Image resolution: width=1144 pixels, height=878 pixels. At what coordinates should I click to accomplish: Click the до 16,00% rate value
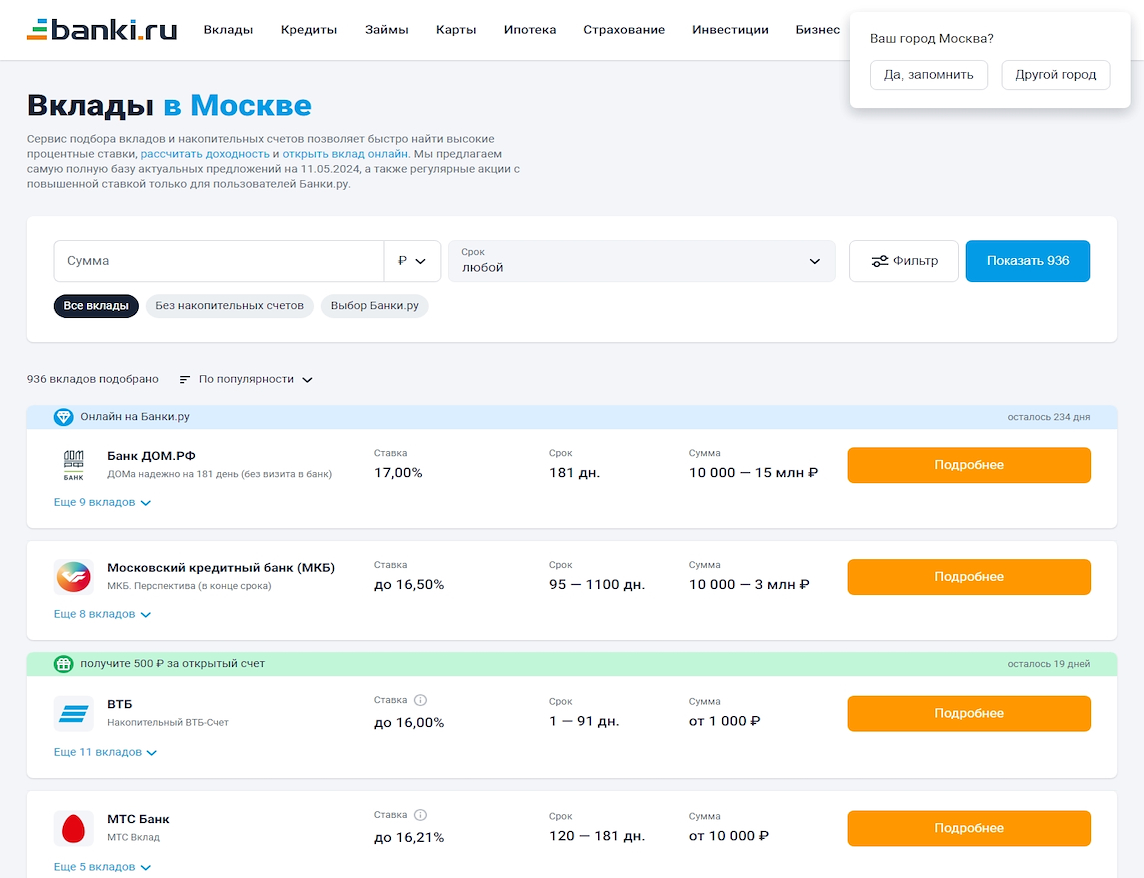[x=409, y=723]
